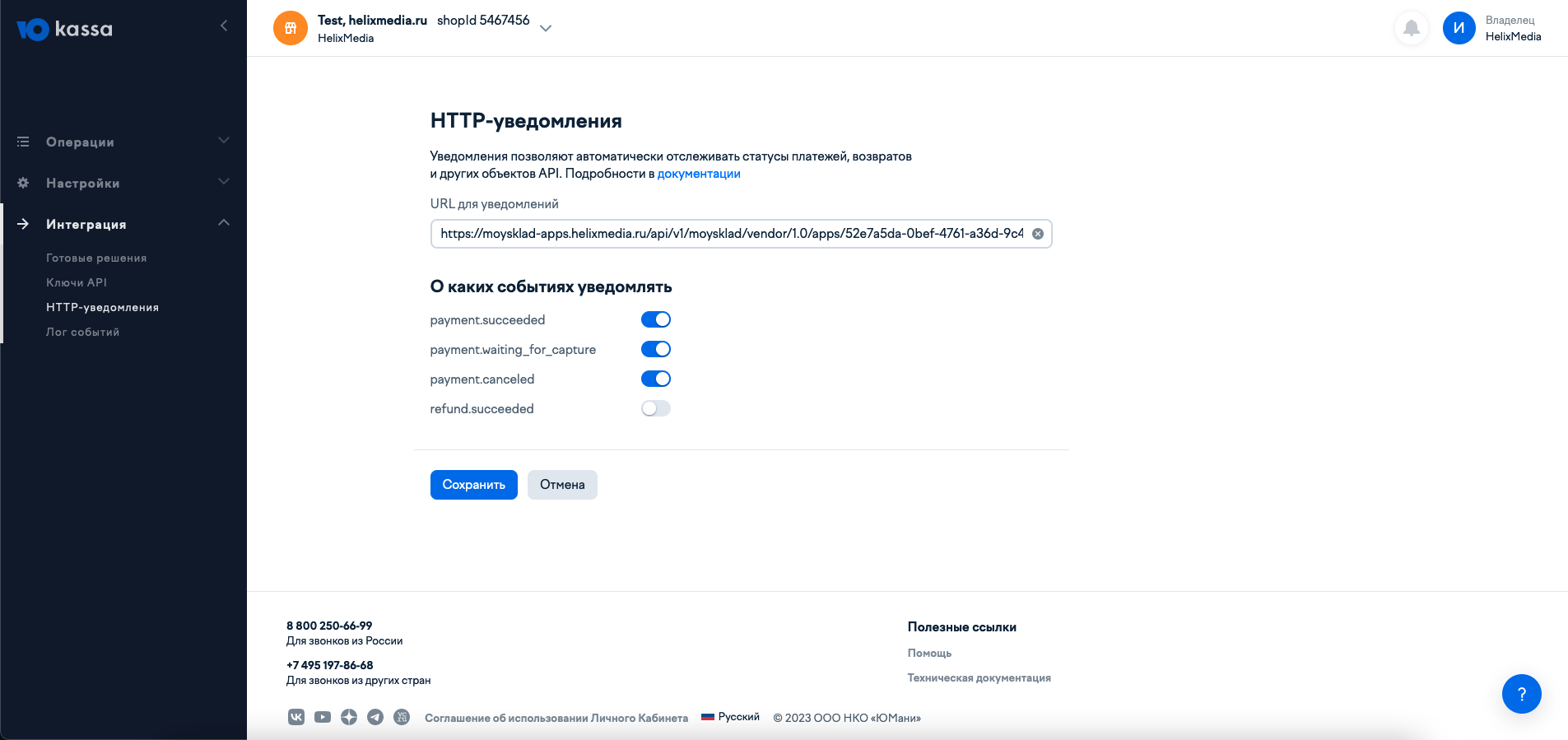Toggle off payment.canceled notifications
The height and width of the screenshot is (740, 1568).
[x=656, y=379]
